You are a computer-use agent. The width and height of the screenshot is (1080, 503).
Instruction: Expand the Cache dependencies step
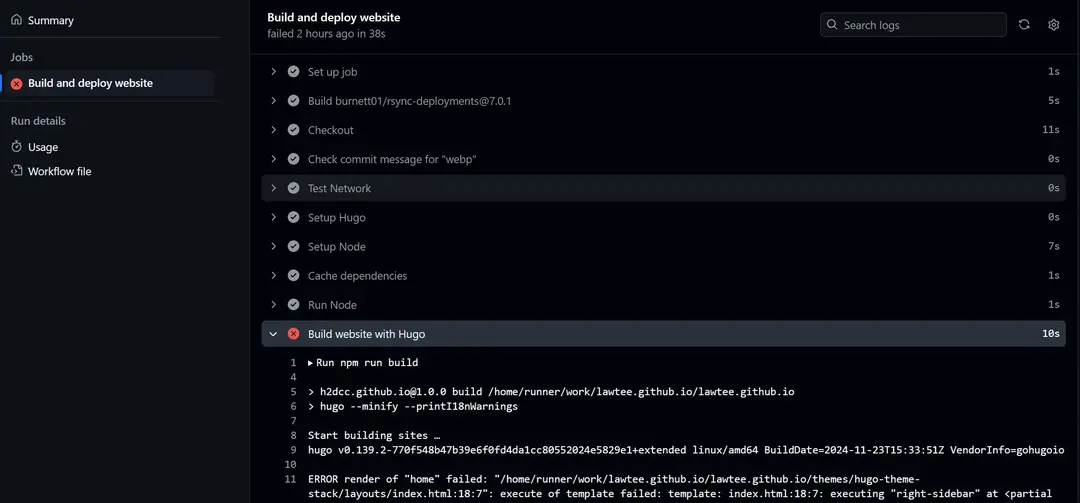(x=274, y=276)
